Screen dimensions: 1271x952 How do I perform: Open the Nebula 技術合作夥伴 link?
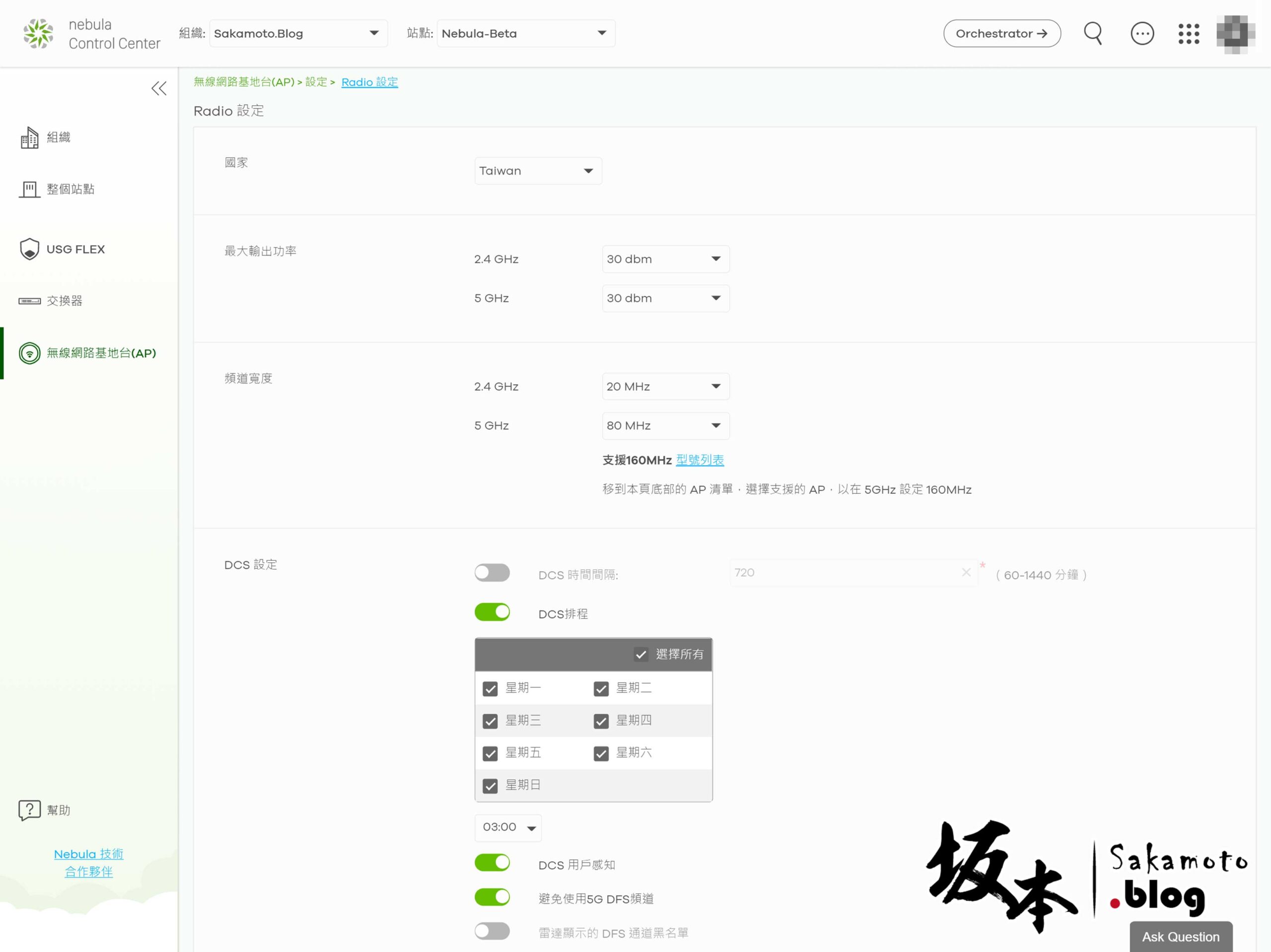[88, 863]
